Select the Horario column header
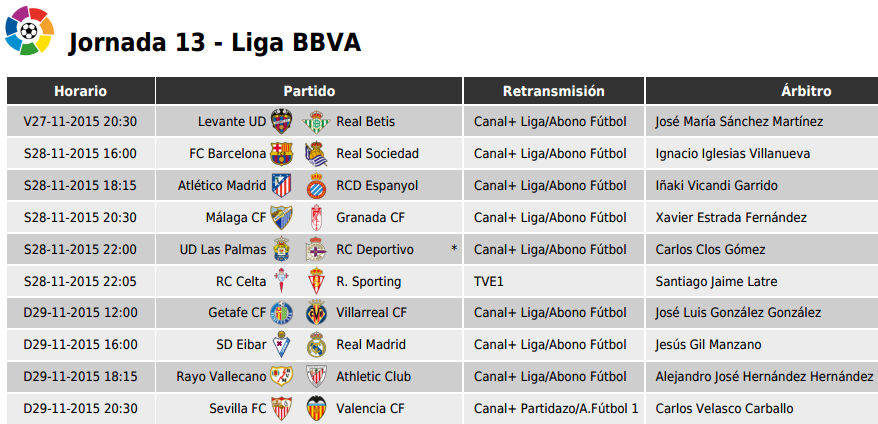 pyautogui.click(x=81, y=91)
